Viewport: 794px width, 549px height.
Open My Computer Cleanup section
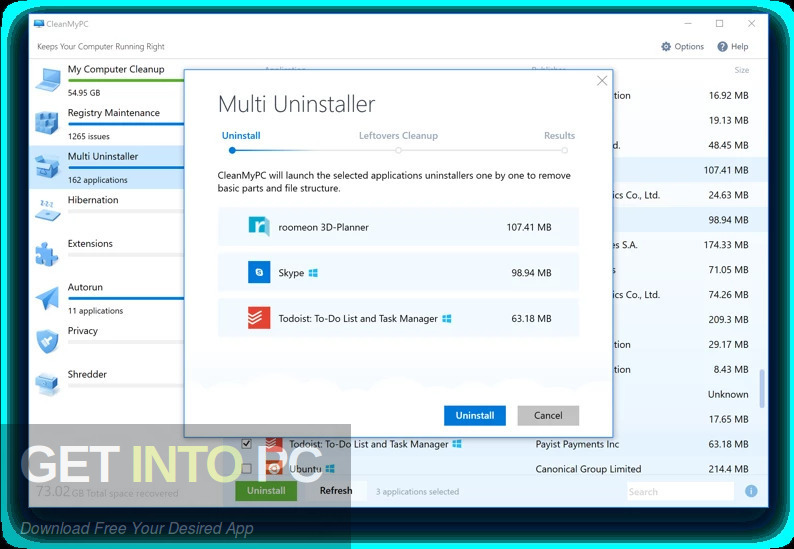(116, 69)
